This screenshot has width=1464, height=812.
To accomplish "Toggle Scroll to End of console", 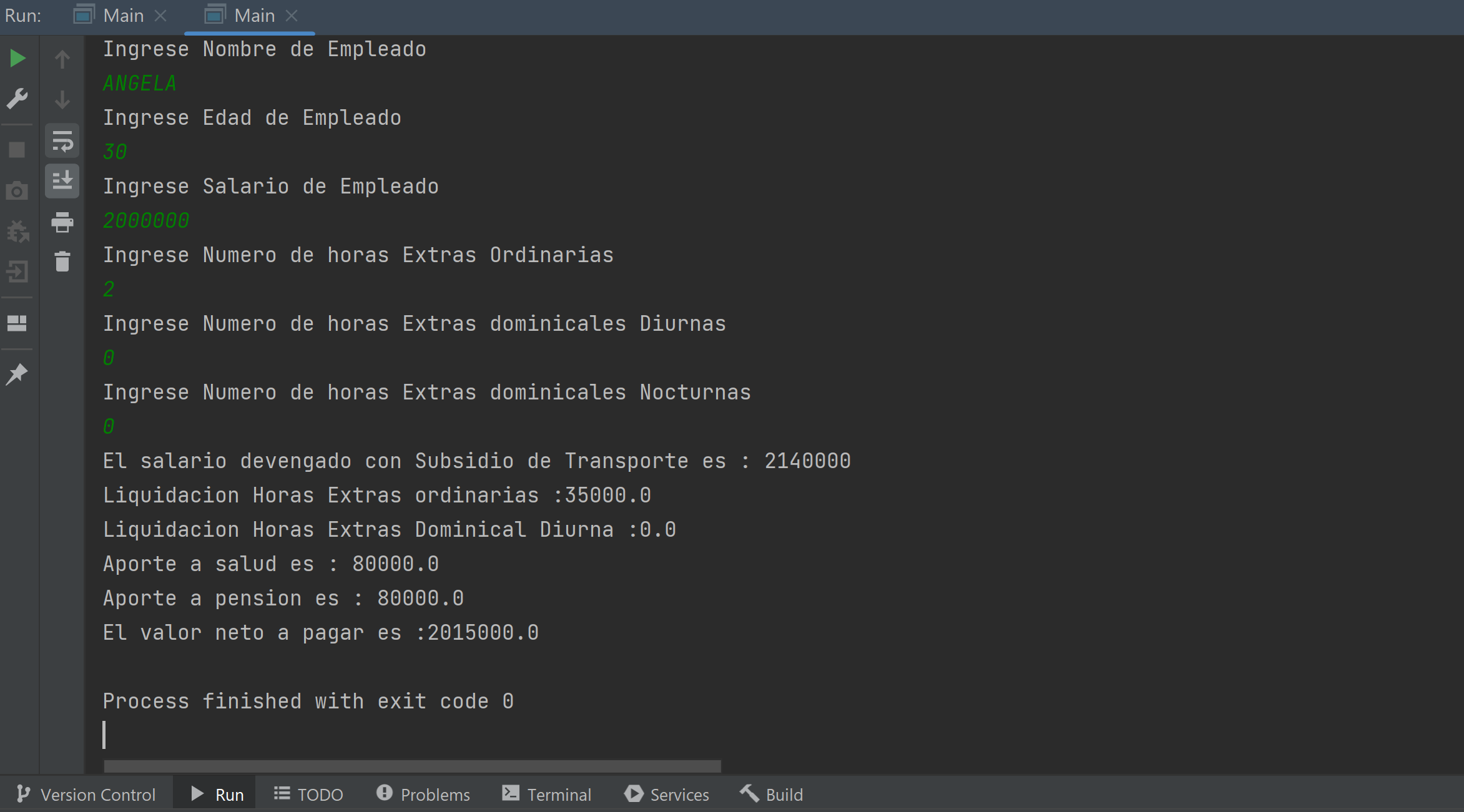I will pos(62,181).
